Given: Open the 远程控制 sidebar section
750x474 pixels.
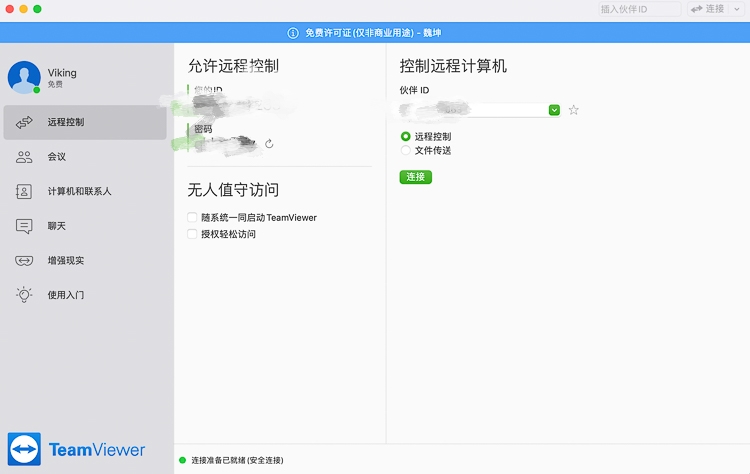Looking at the screenshot, I should coord(85,122).
